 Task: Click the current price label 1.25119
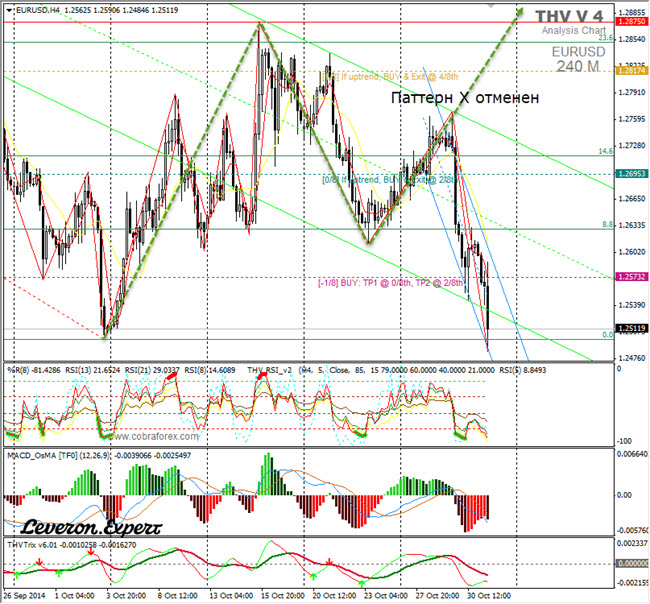point(632,328)
